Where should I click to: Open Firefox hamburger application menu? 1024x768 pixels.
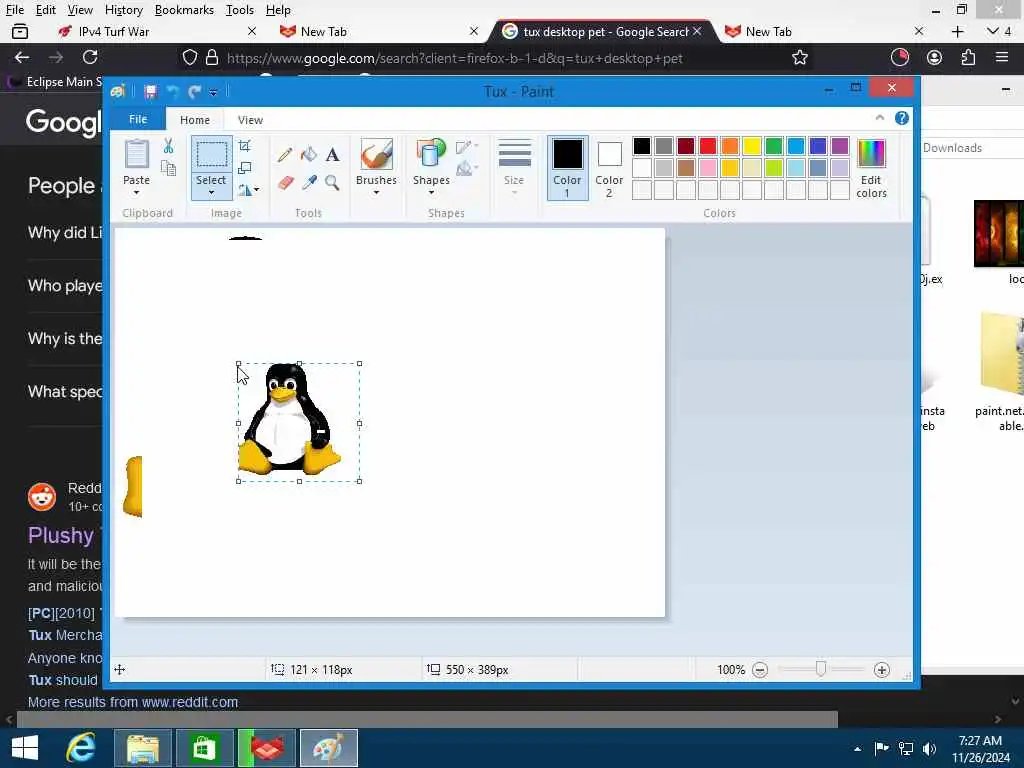click(1002, 57)
